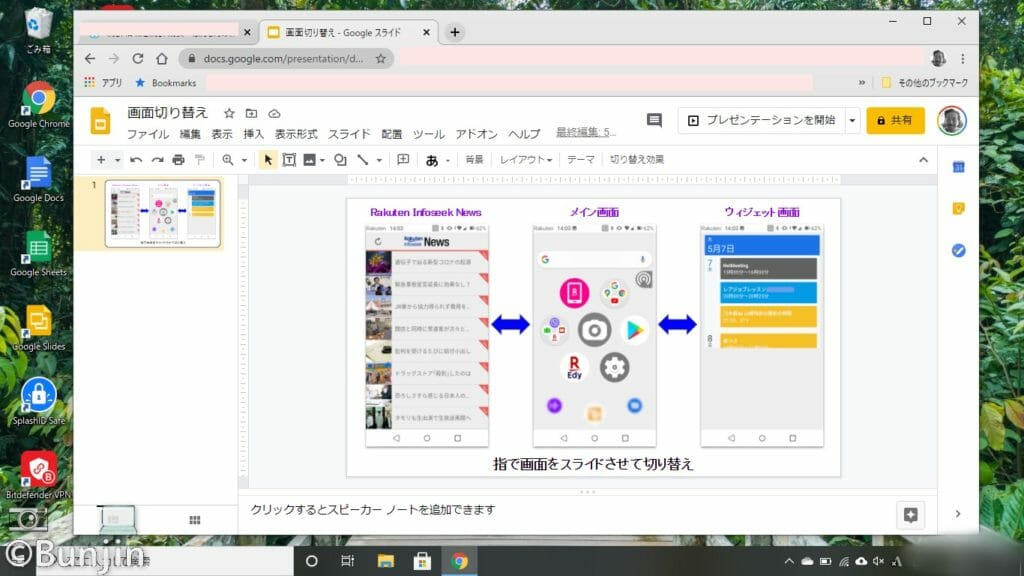1024x576 pixels.
Task: Expand the line type dropdown arrow
Action: click(379, 160)
